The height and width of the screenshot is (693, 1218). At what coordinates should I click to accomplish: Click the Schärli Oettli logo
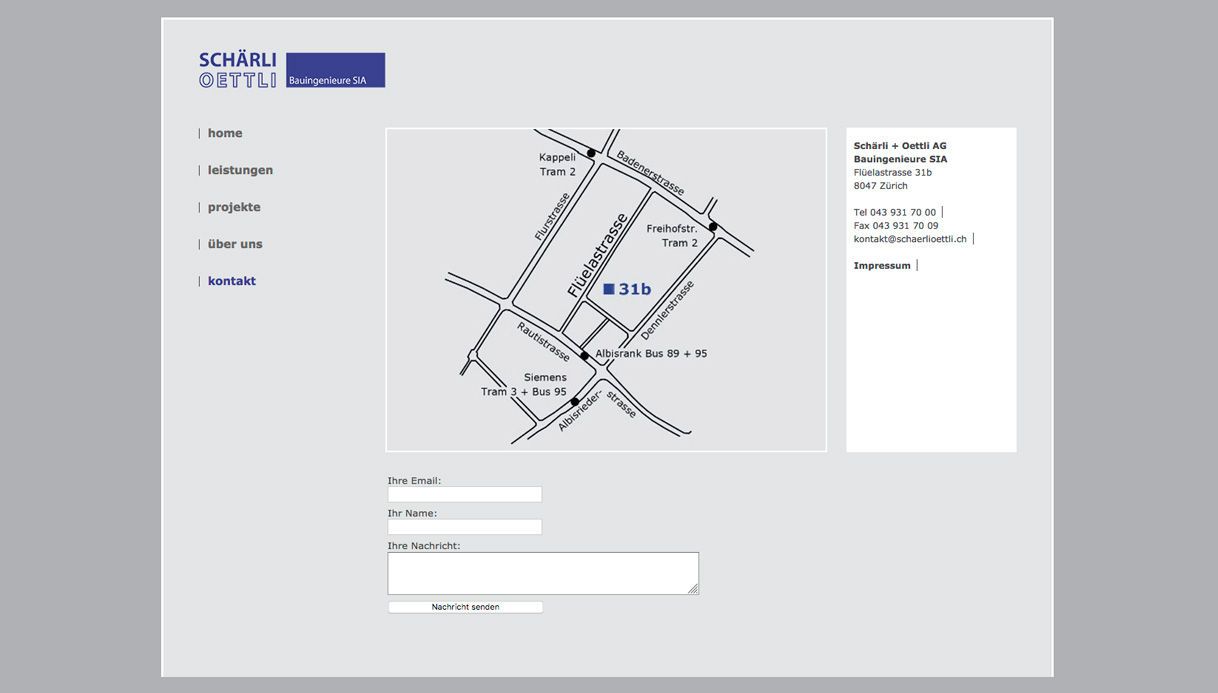click(x=238, y=70)
